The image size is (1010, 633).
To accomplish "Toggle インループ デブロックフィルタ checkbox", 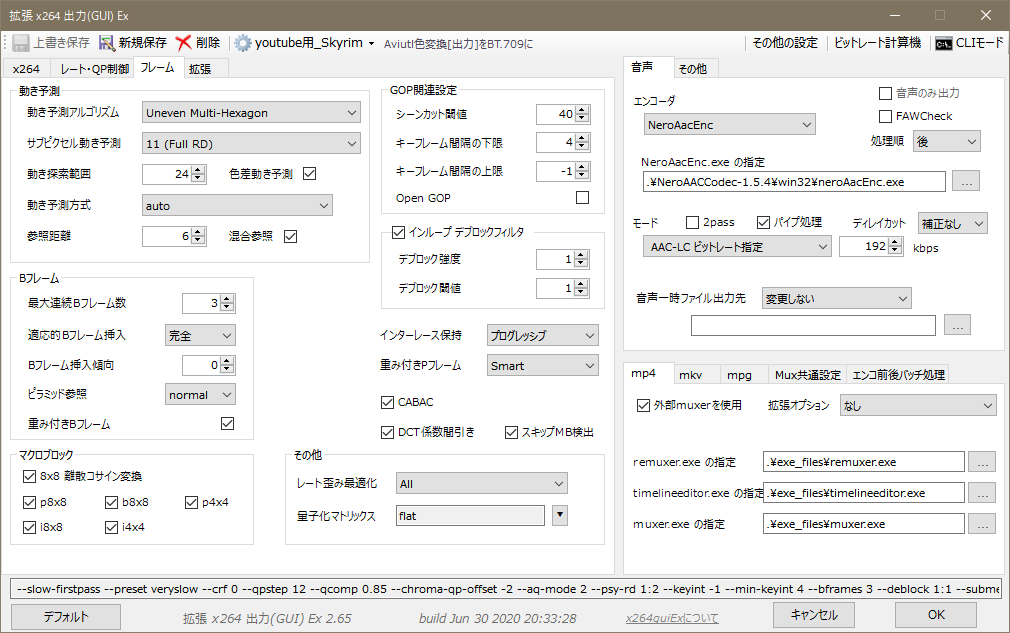I will (399, 232).
